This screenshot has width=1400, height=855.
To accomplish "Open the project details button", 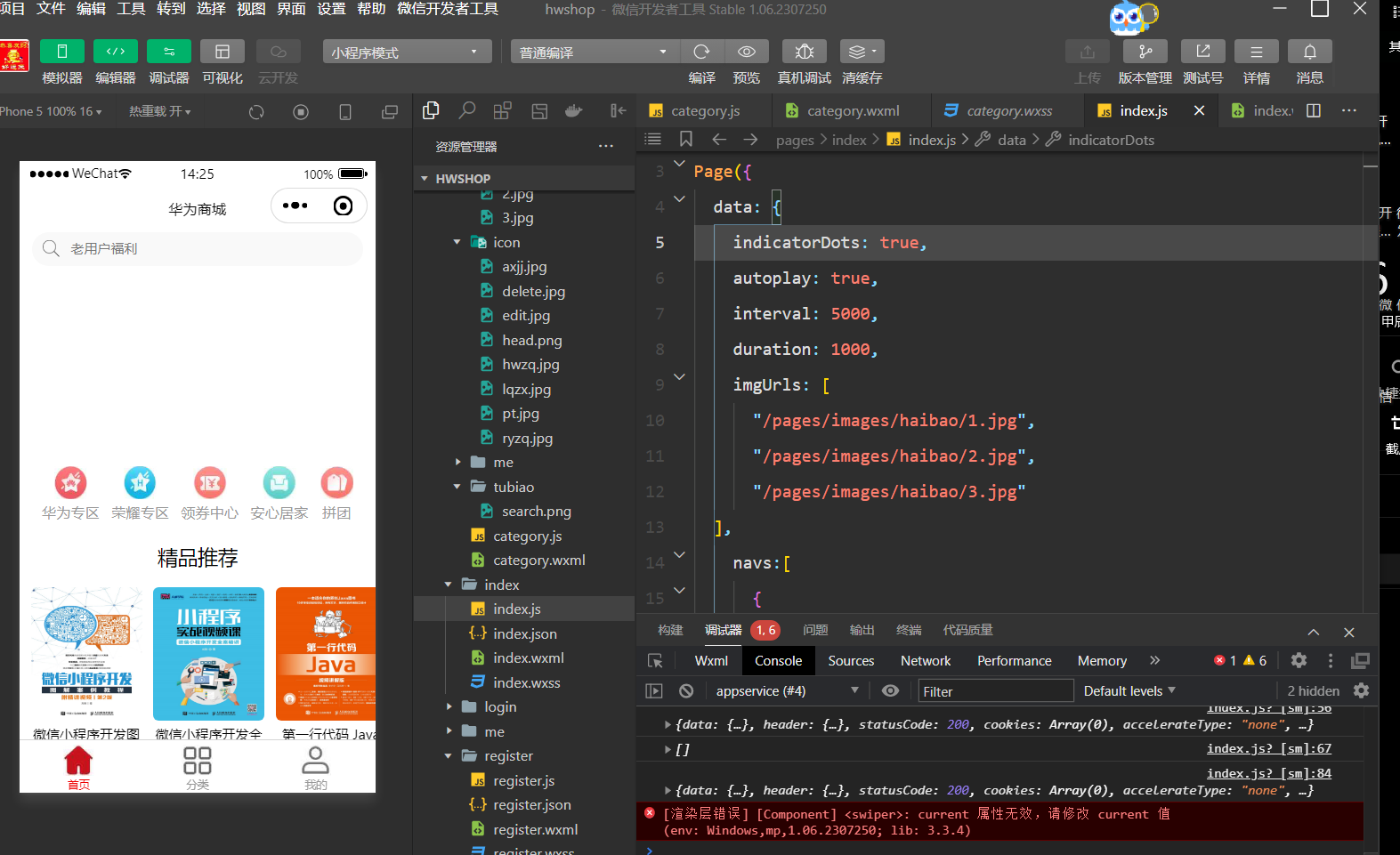I will click(1257, 52).
